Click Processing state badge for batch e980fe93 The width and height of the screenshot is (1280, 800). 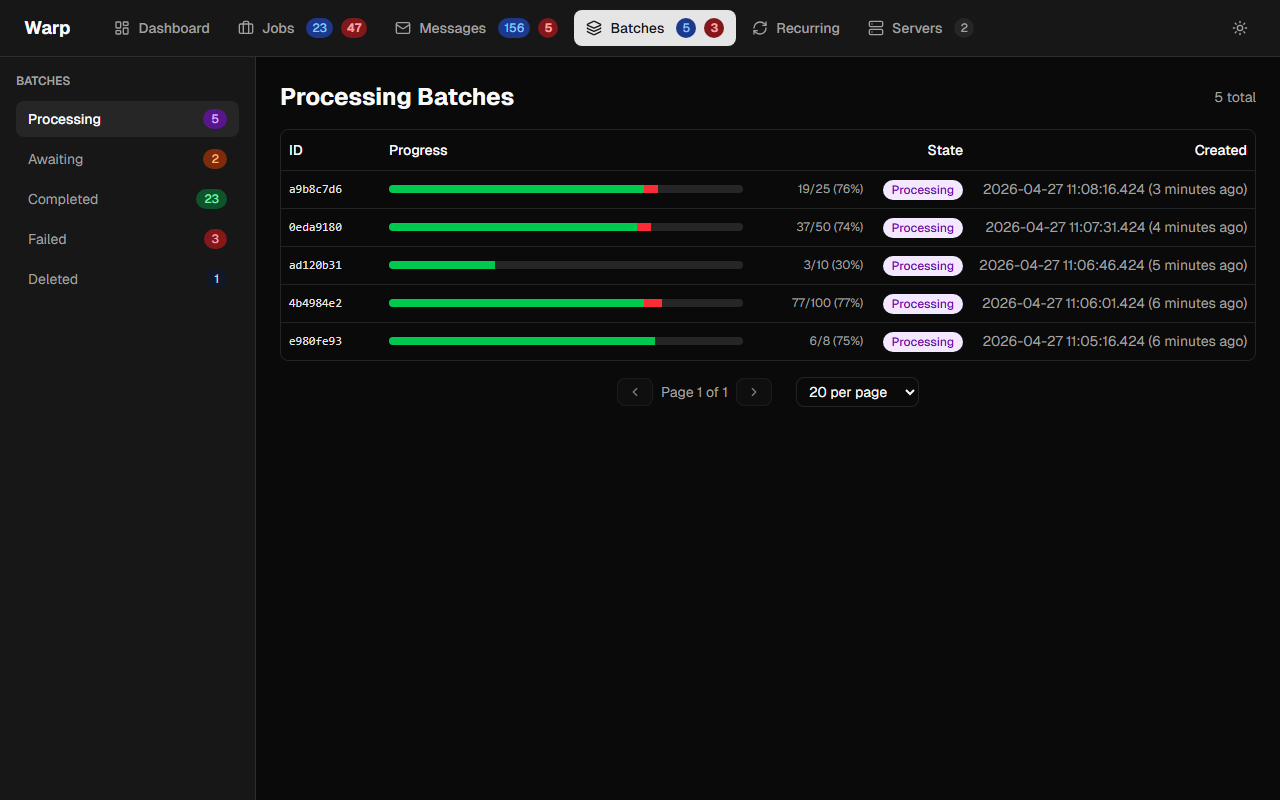tap(922, 342)
